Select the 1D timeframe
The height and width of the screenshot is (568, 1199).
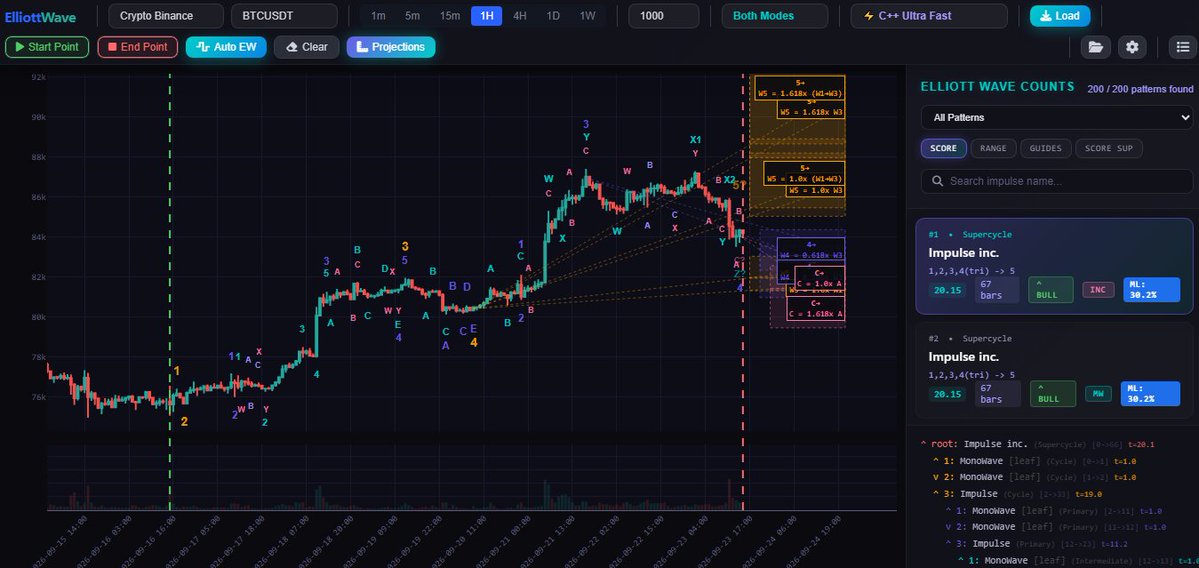pyautogui.click(x=553, y=16)
